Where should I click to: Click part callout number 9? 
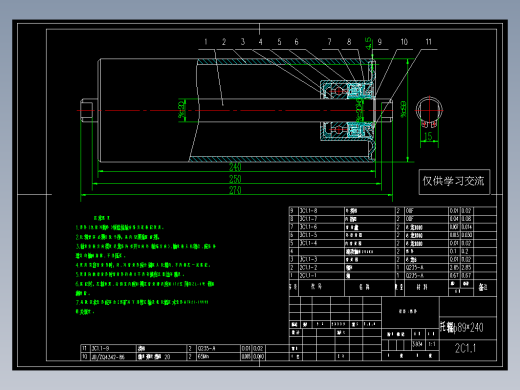click(380, 42)
